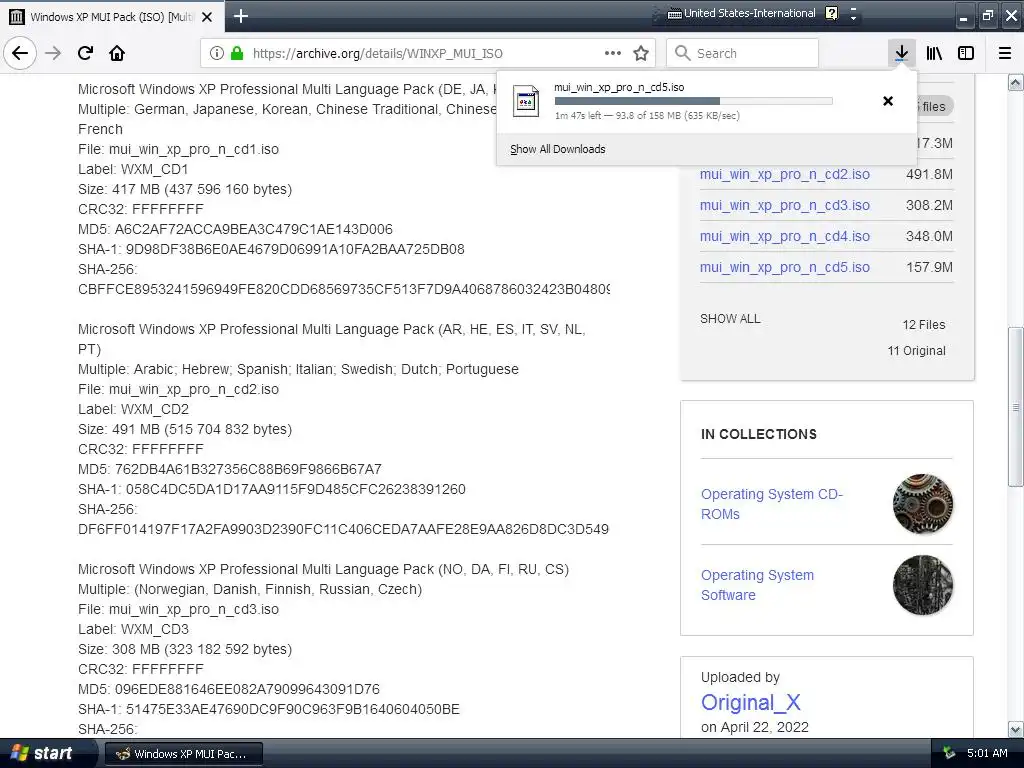Screen dimensions: 1024x768
Task: Click the vertical scrollbar thumb
Action: pos(1016,407)
